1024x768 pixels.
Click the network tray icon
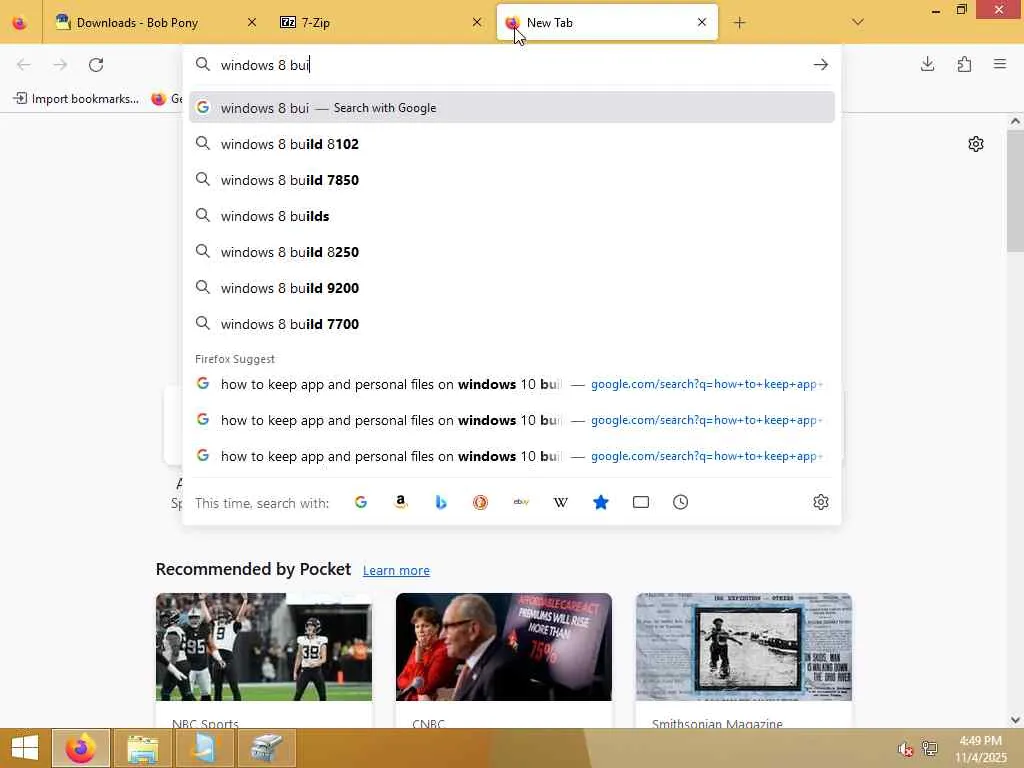click(929, 748)
